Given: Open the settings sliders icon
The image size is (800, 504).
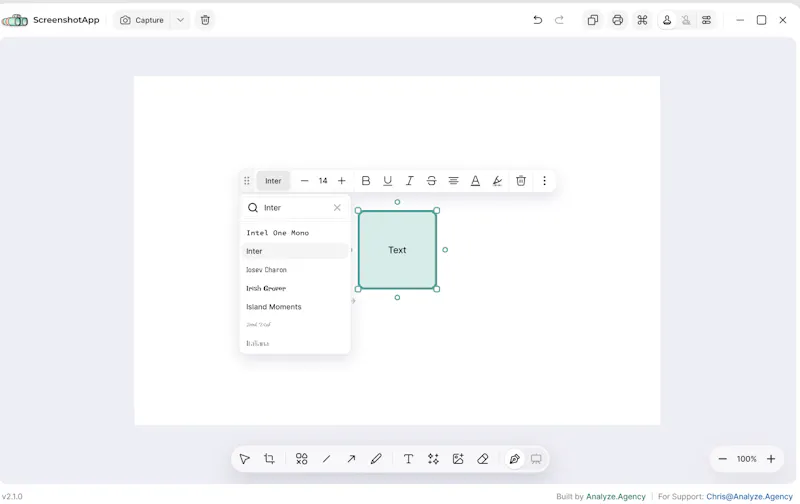Looking at the screenshot, I should pos(706,20).
